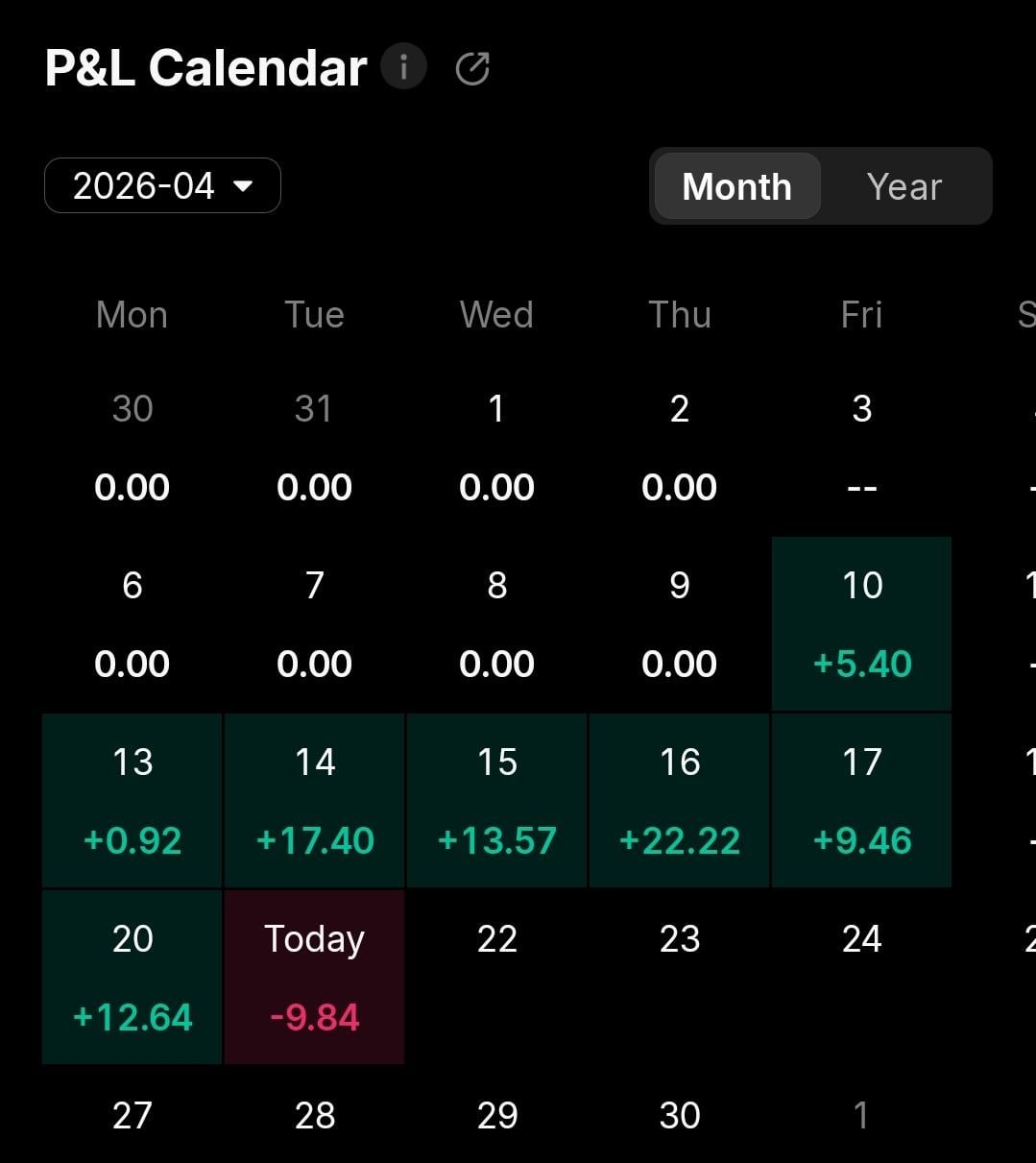Select the March 30 day cell

(x=133, y=447)
